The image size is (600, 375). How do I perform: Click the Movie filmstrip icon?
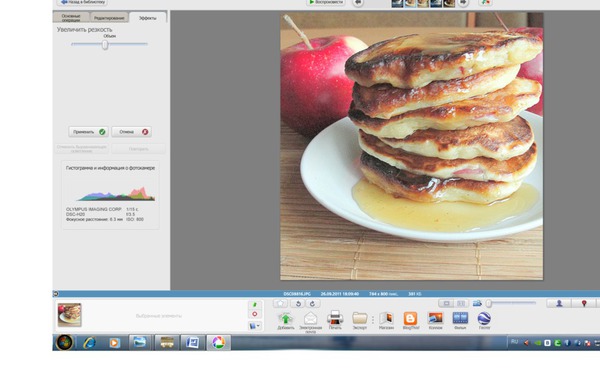[460, 318]
